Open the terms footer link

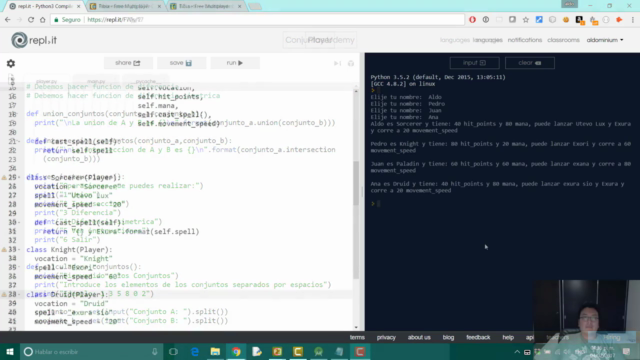(357, 338)
